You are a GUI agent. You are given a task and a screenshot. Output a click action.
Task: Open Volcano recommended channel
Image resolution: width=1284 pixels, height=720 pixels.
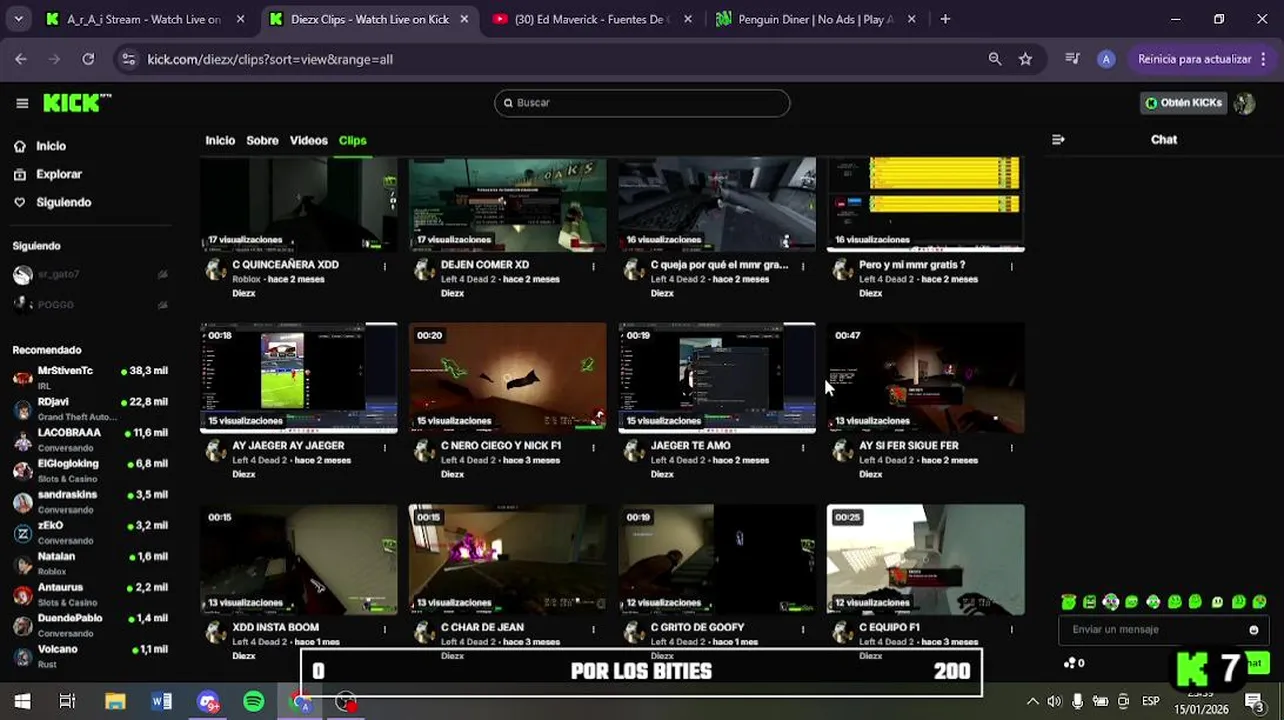[x=90, y=656]
